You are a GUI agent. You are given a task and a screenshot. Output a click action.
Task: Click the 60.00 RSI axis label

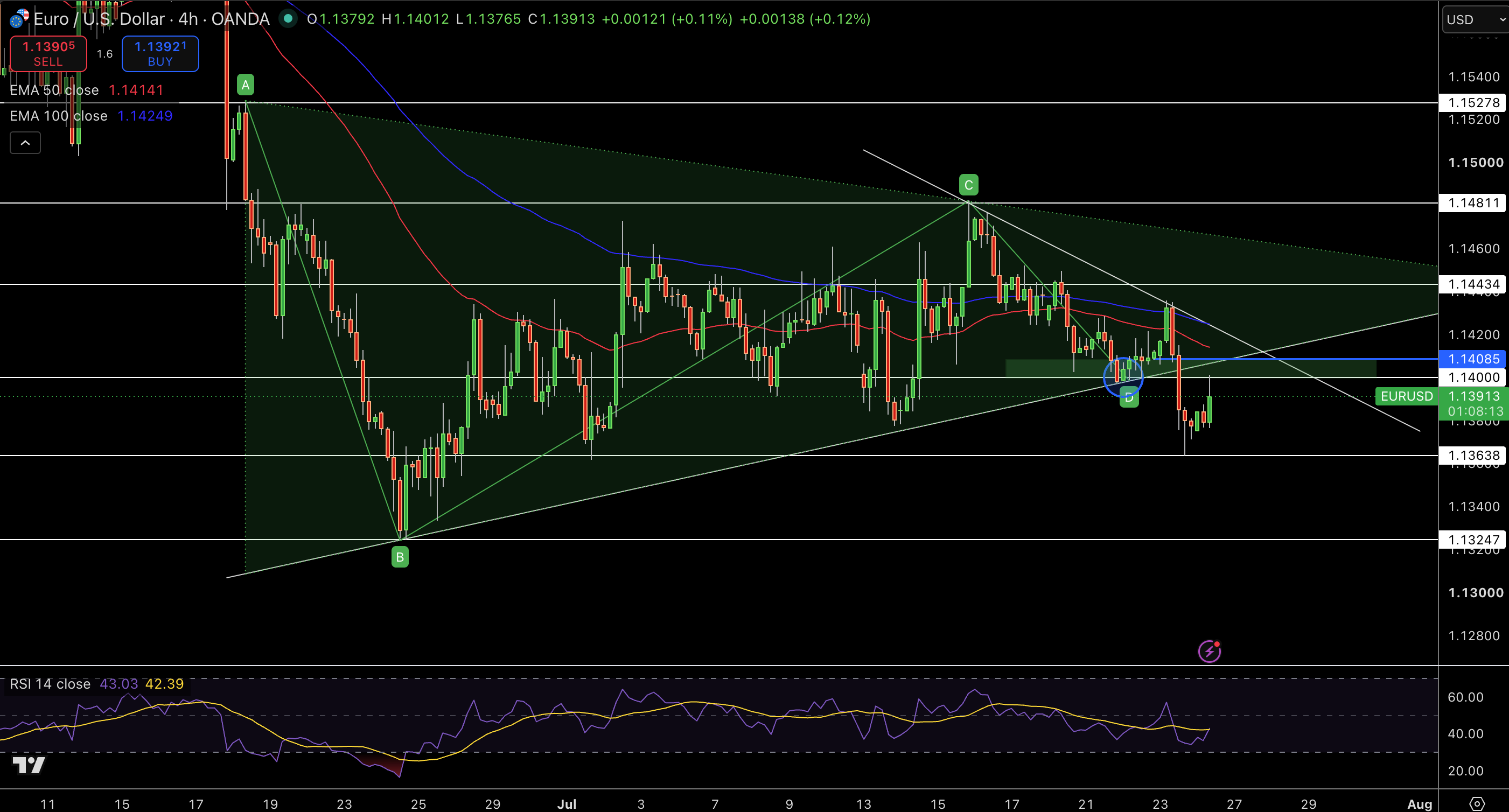(x=1466, y=697)
